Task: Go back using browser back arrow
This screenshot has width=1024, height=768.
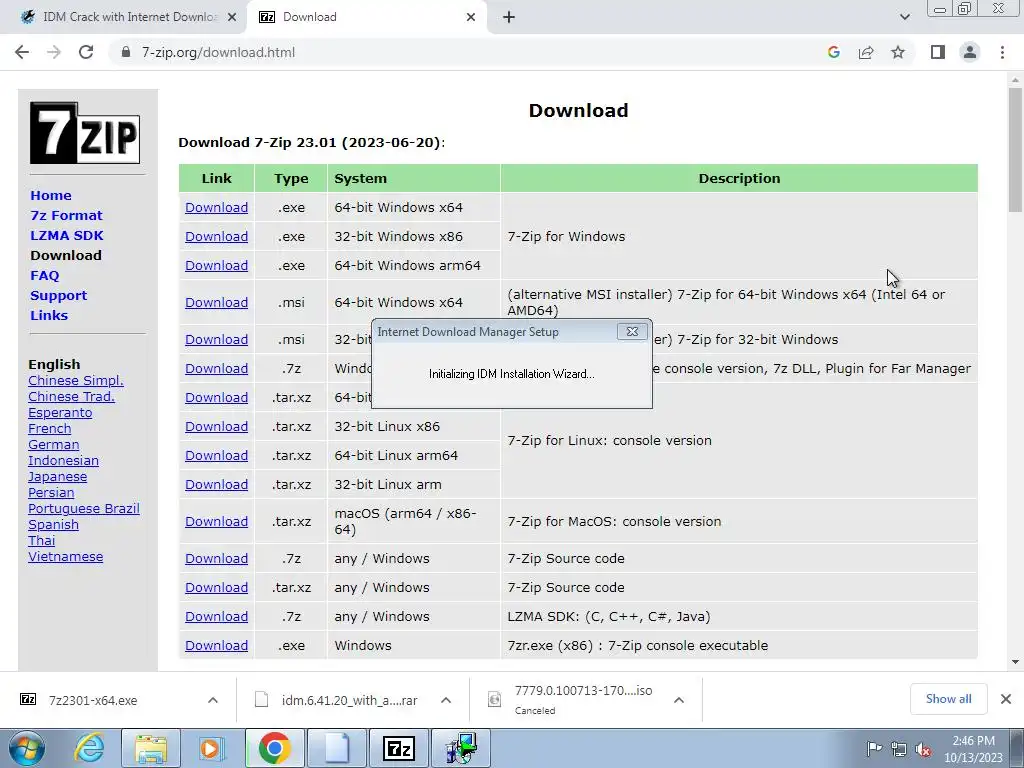Action: click(x=22, y=52)
